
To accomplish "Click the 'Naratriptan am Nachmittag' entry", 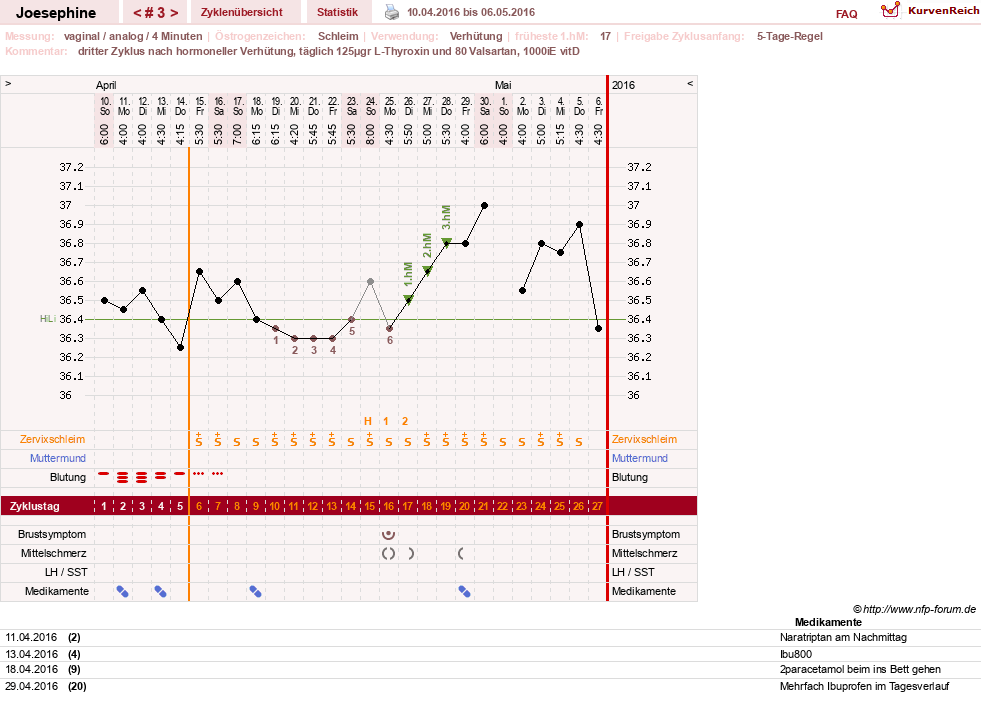I will coord(843,638).
